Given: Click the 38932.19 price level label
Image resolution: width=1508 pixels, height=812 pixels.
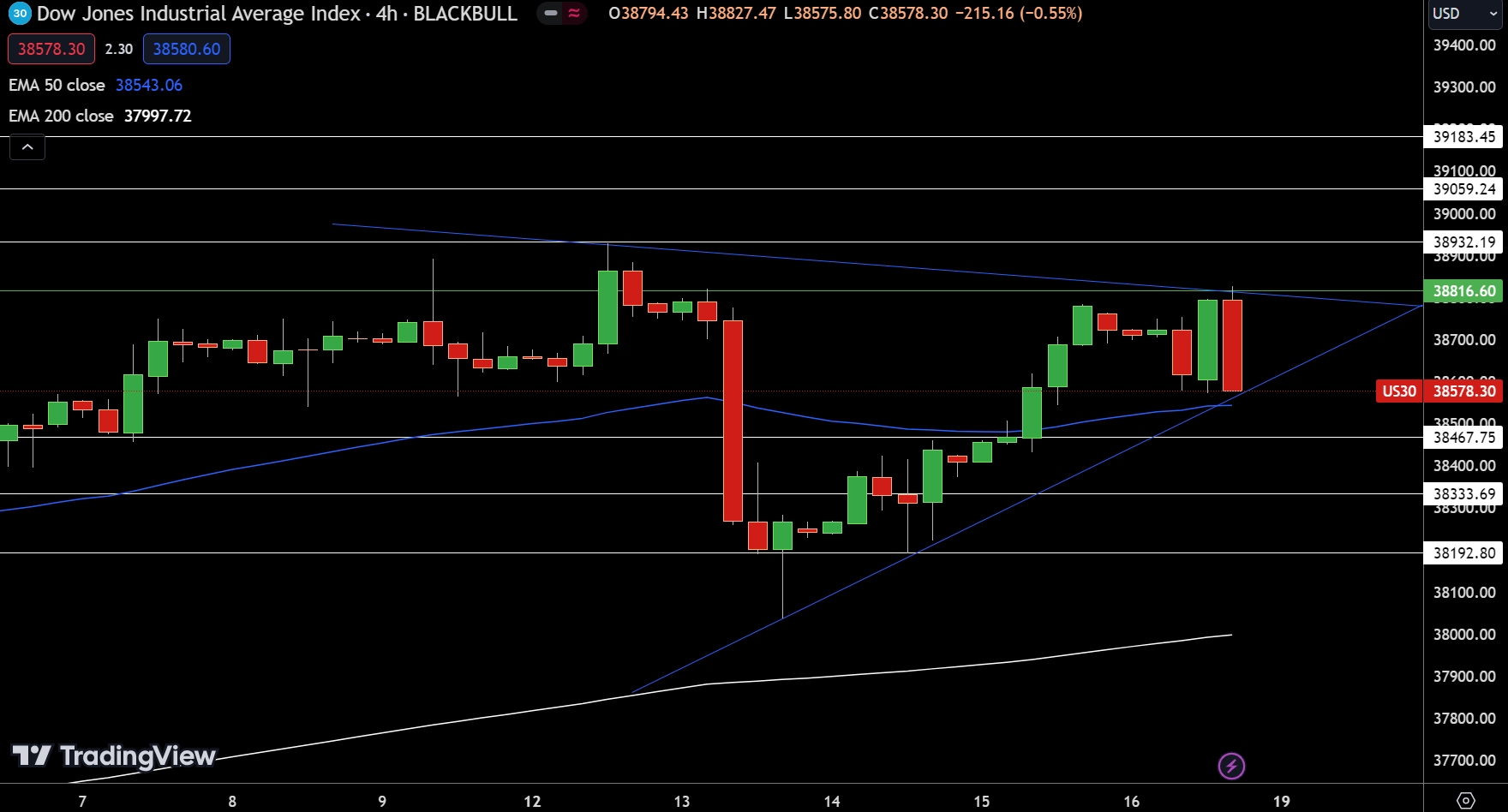Looking at the screenshot, I should tap(1463, 242).
